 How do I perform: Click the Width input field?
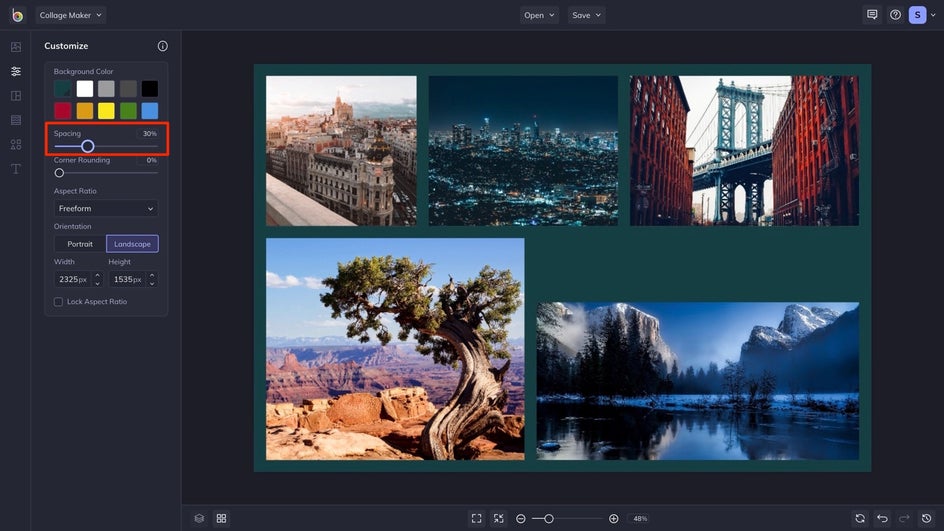[72, 280]
